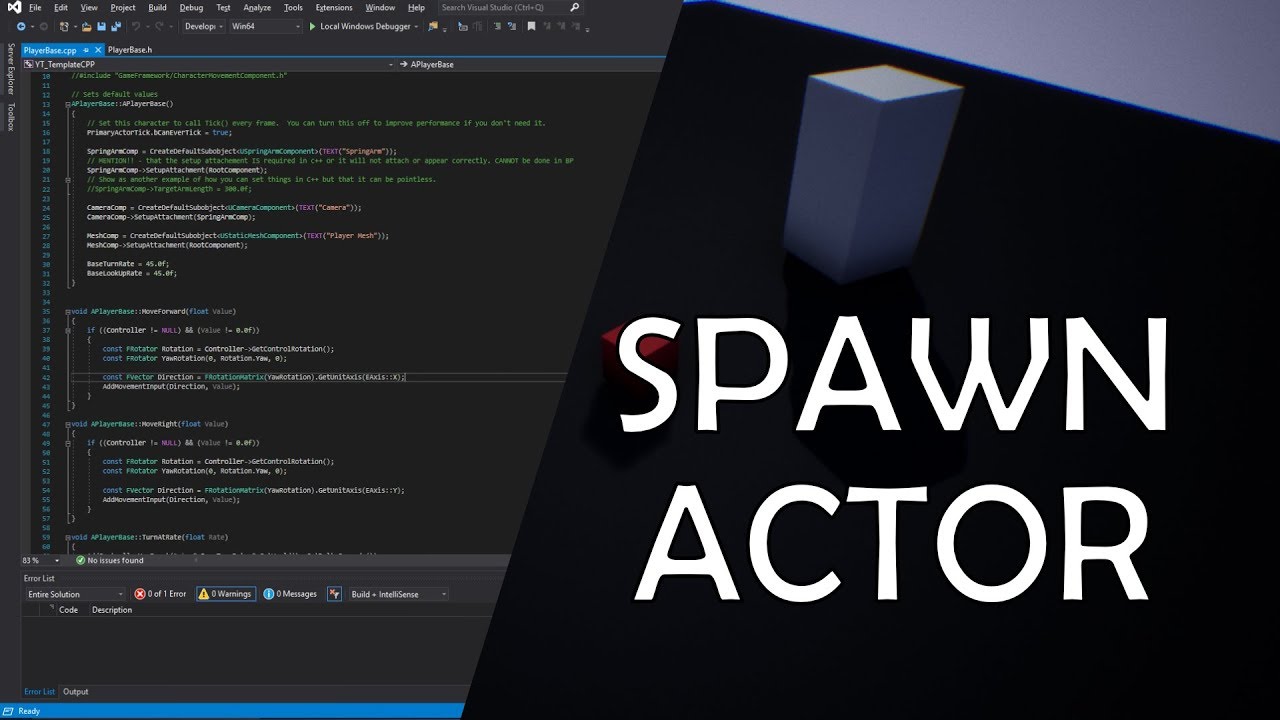Pin the PlayerBase.cpp tab
Image resolution: width=1280 pixels, height=720 pixels.
pyautogui.click(x=86, y=49)
